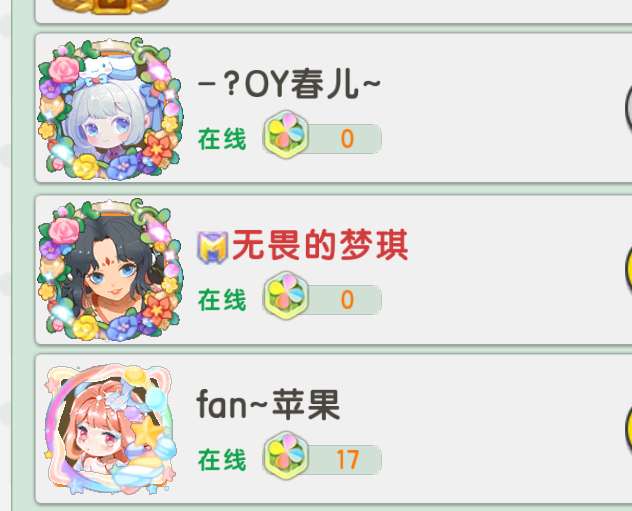Open avatar of player -?OY春儿~

tap(110, 108)
